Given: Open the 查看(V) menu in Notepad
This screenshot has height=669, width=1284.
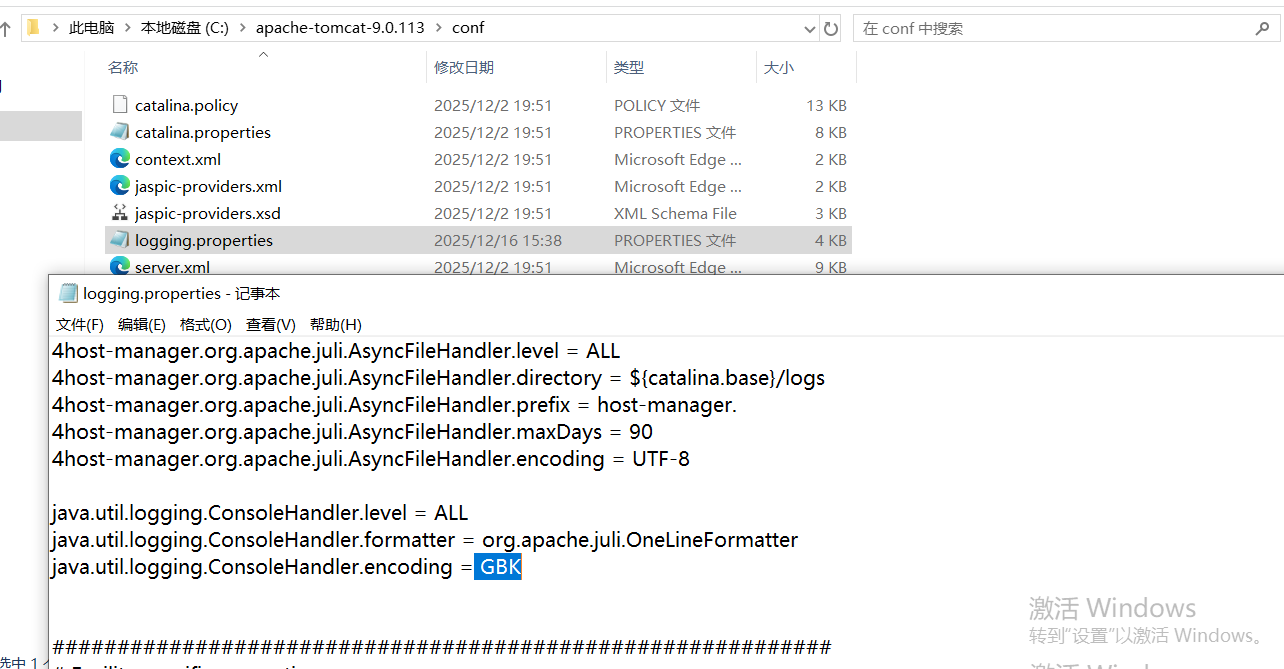Looking at the screenshot, I should pos(271,325).
